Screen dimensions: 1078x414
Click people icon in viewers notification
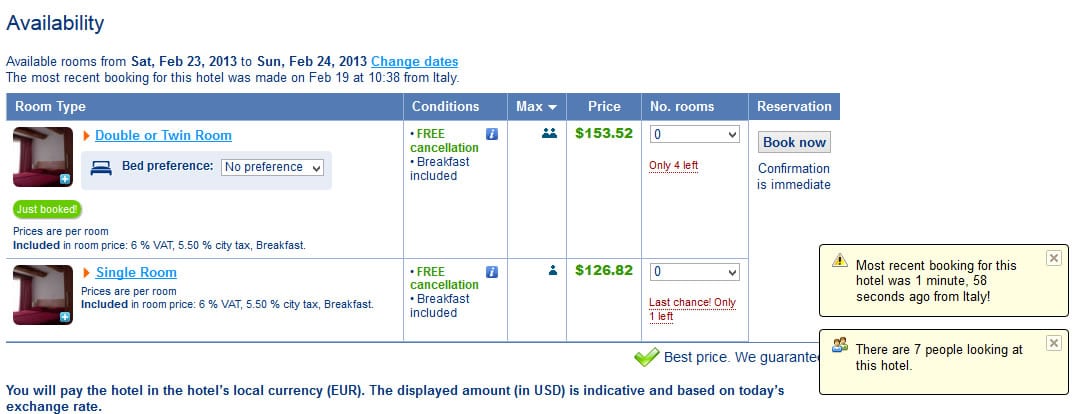pos(839,345)
